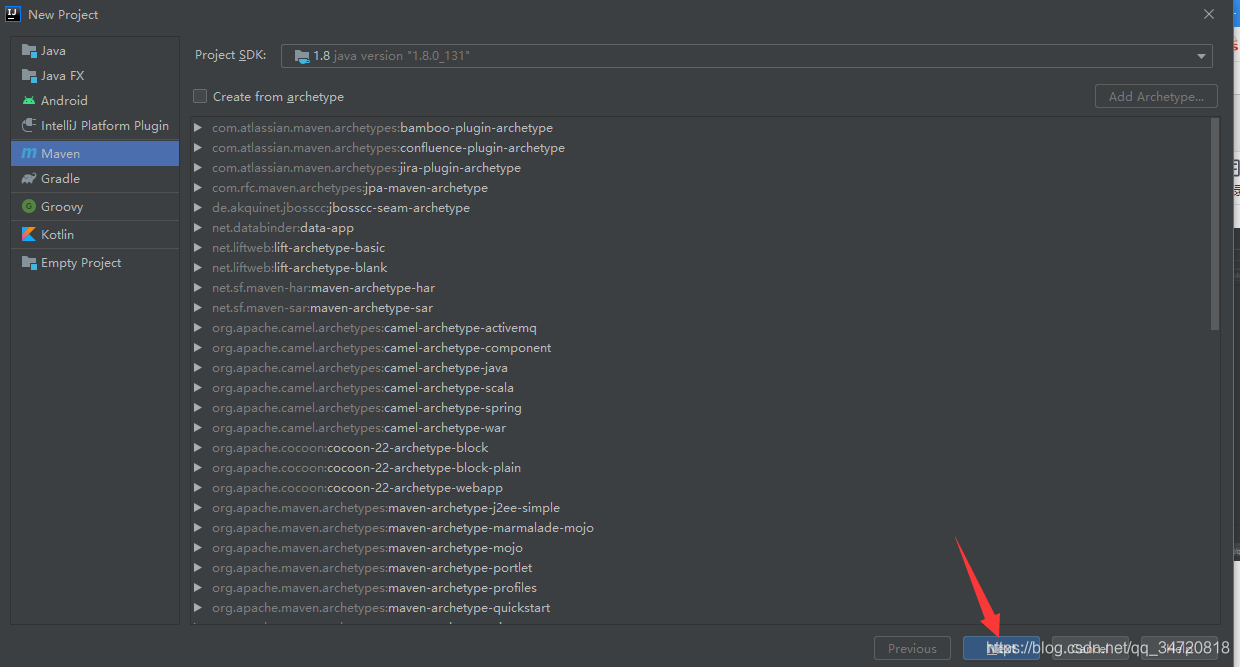
Task: Select maven-archetype-marmalade-mojo row
Action: pos(700,528)
